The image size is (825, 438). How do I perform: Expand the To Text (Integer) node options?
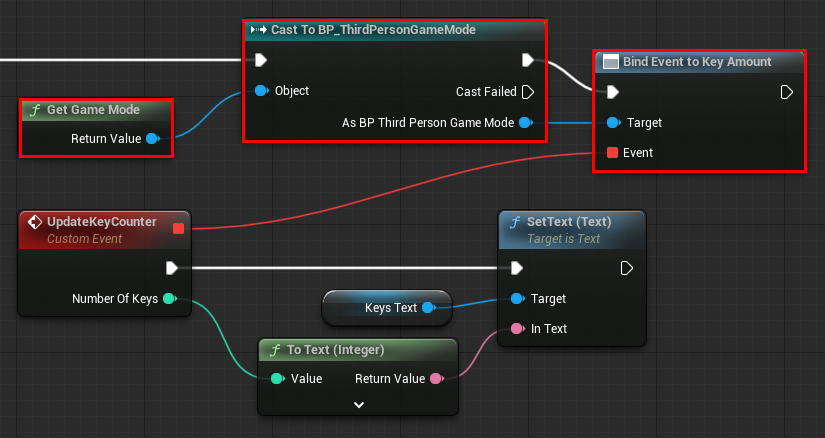[359, 404]
